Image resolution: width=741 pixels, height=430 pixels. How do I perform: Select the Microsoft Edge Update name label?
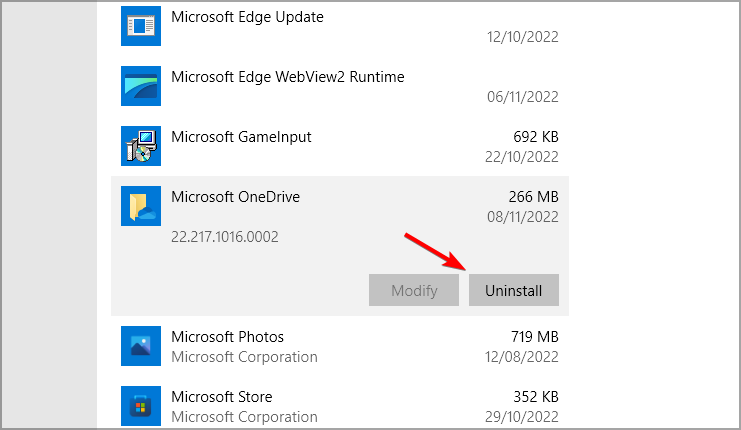(x=247, y=17)
